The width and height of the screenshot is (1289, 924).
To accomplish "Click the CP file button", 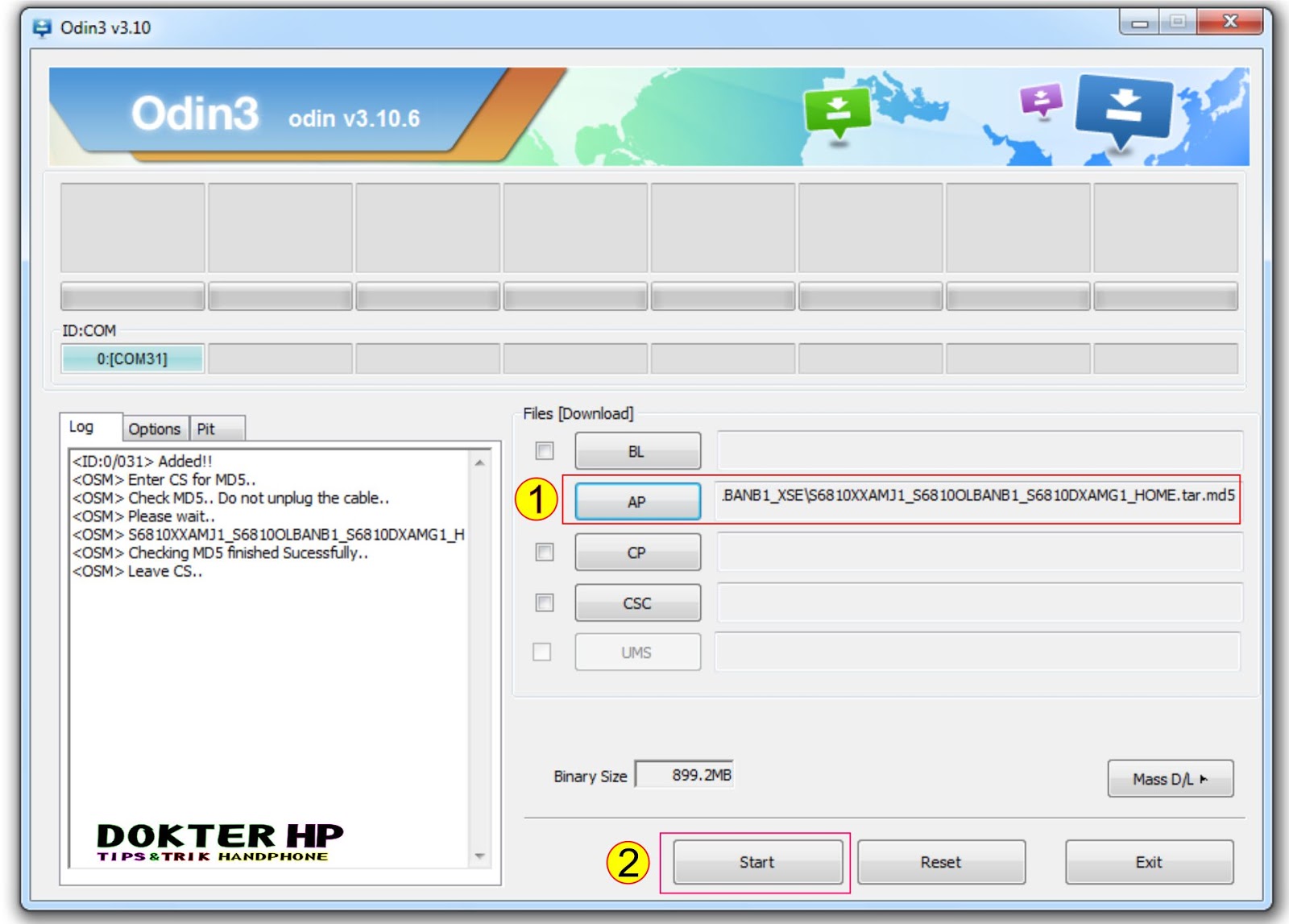I will [x=637, y=553].
